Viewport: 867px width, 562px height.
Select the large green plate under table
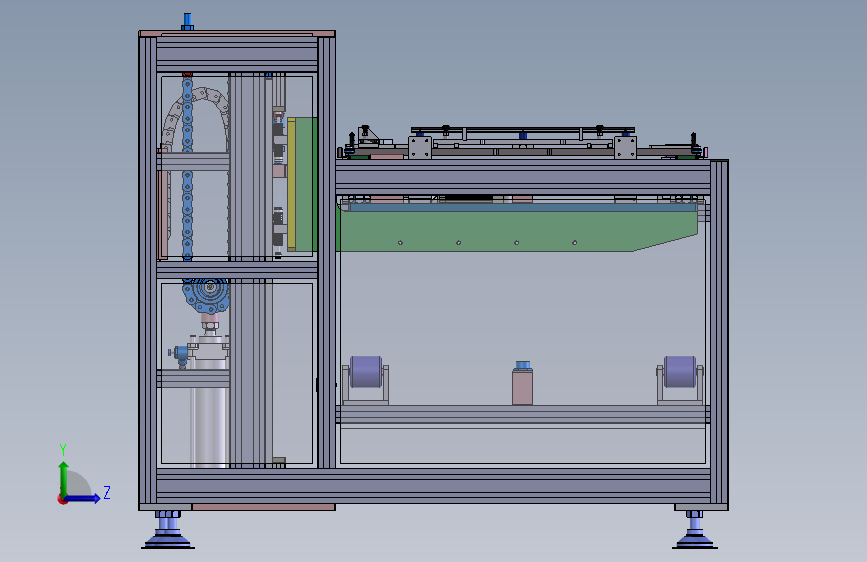click(x=517, y=231)
